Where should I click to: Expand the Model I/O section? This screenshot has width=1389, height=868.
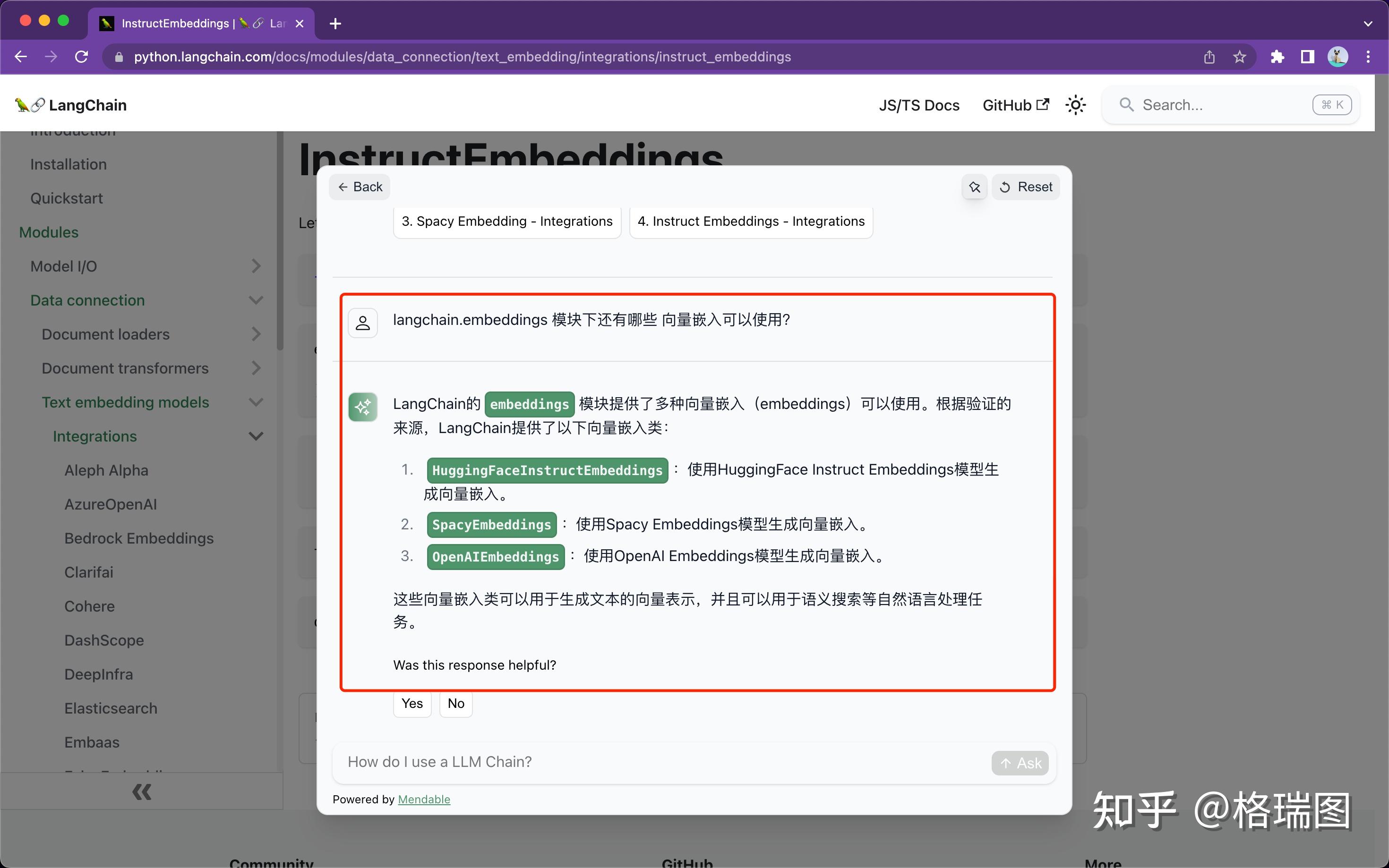tap(256, 266)
